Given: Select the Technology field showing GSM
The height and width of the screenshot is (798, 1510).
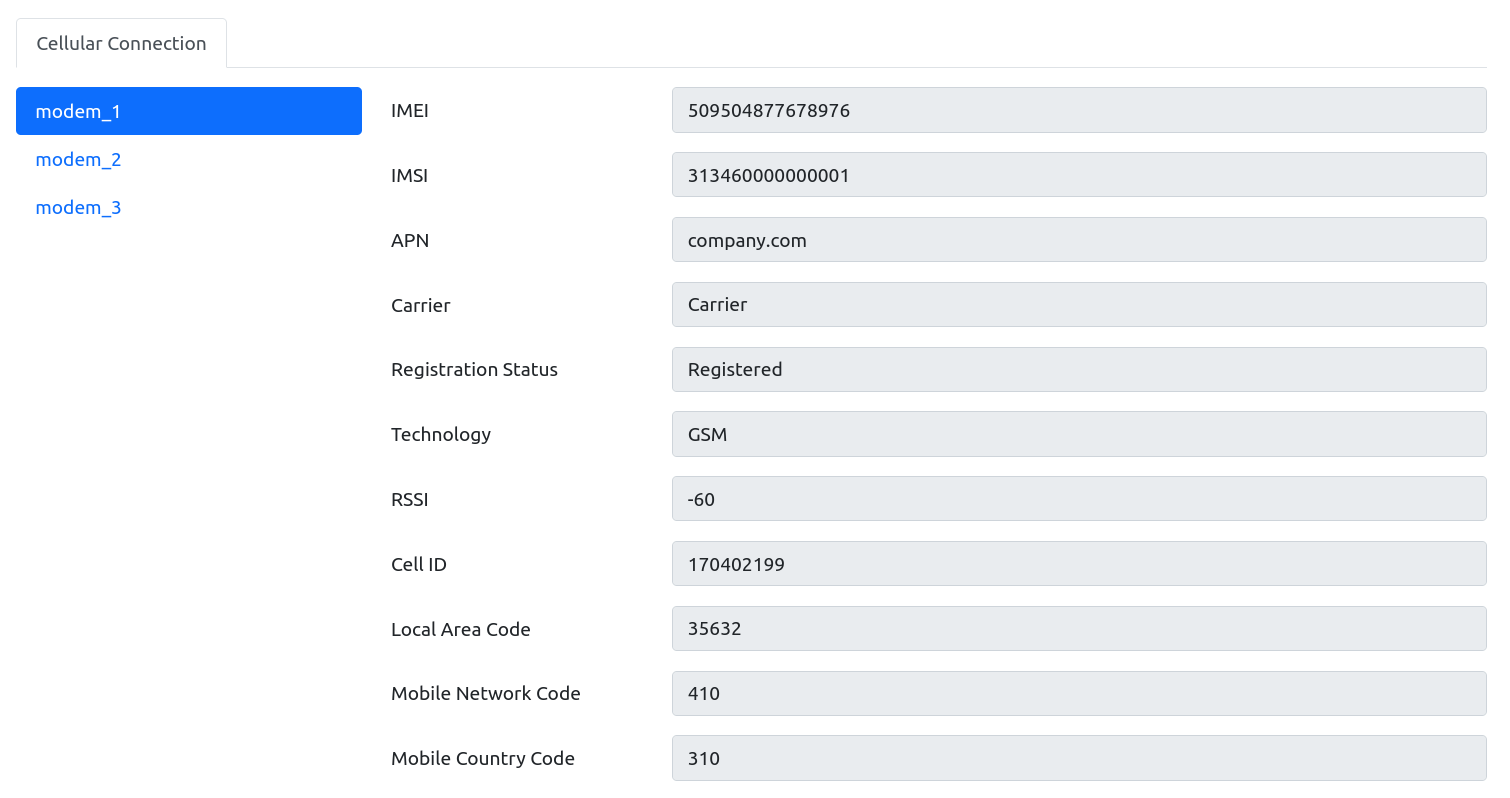Looking at the screenshot, I should (x=1078, y=433).
